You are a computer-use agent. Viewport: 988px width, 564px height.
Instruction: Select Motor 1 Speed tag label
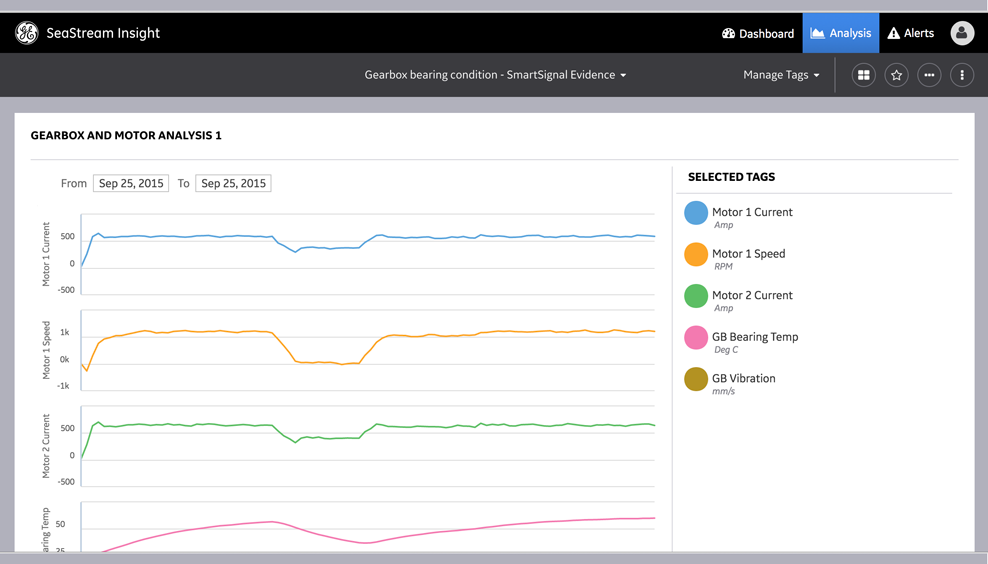(x=749, y=253)
